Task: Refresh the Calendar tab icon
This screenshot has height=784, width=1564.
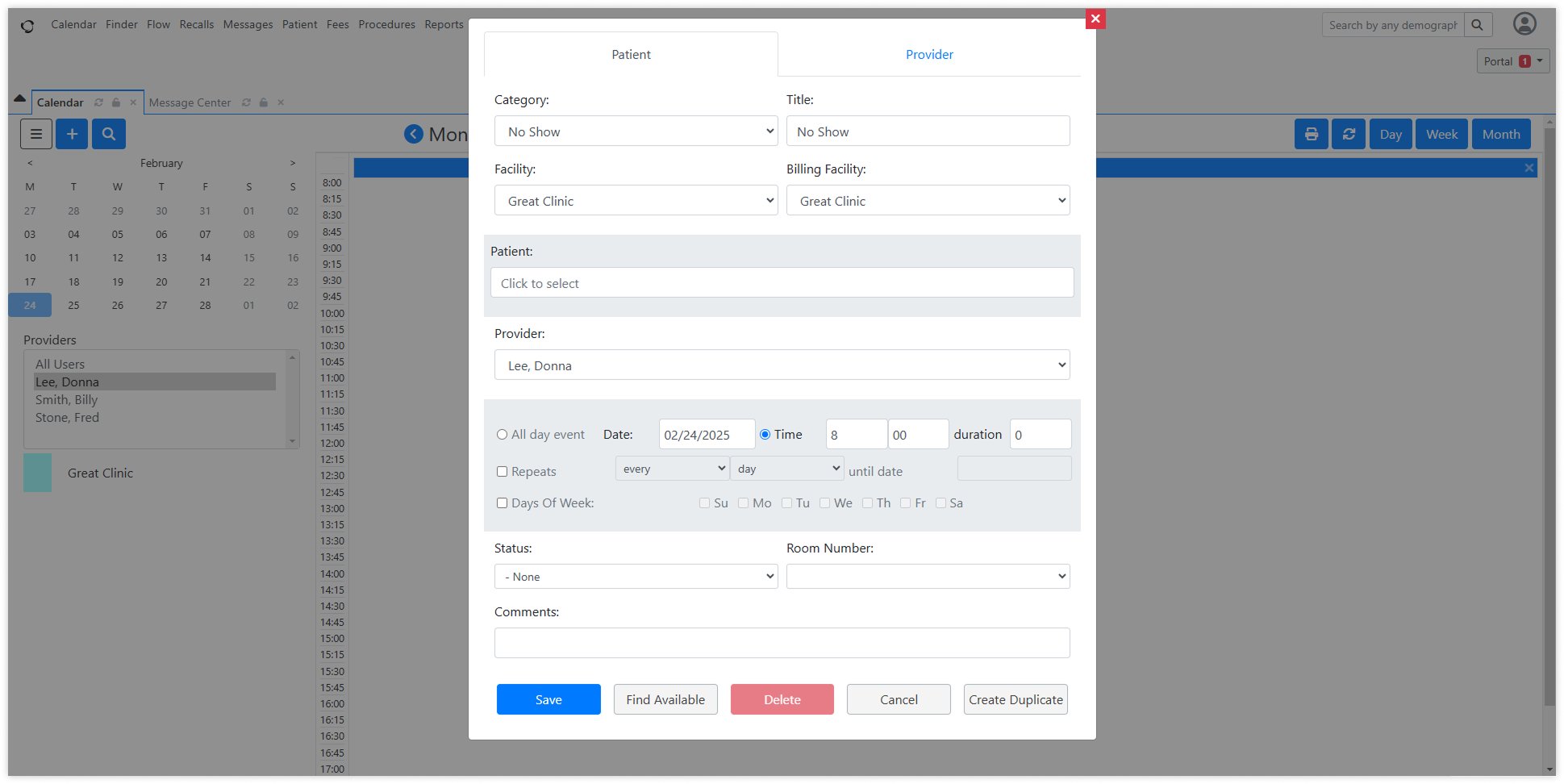Action: (98, 102)
